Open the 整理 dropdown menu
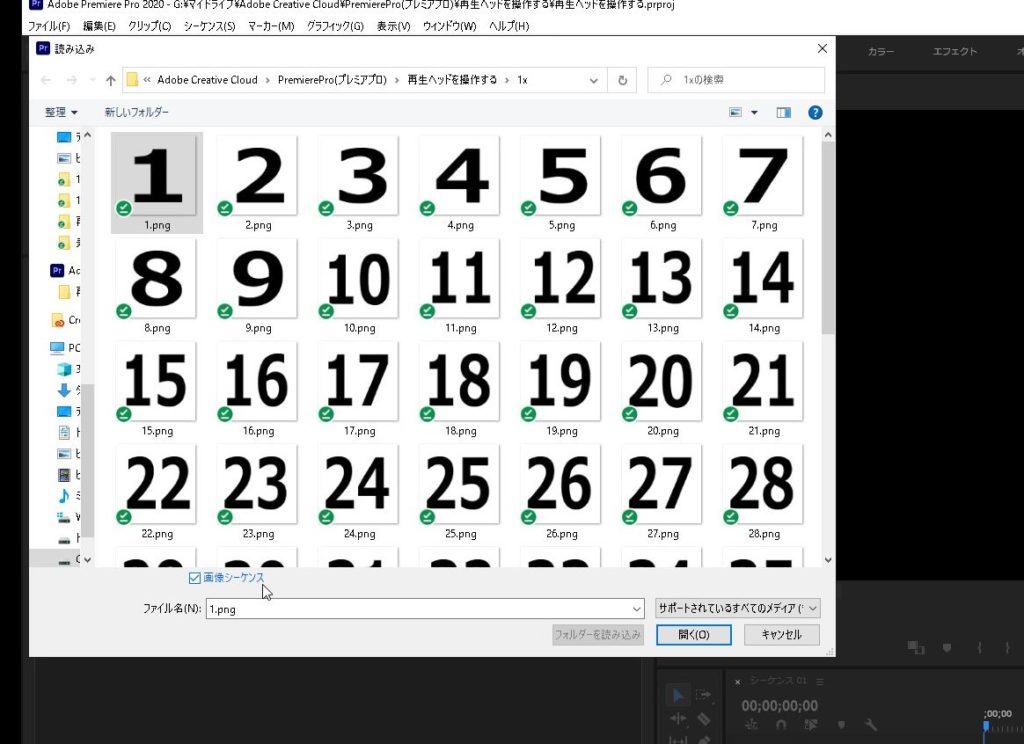Viewport: 1024px width, 744px height. tap(61, 113)
